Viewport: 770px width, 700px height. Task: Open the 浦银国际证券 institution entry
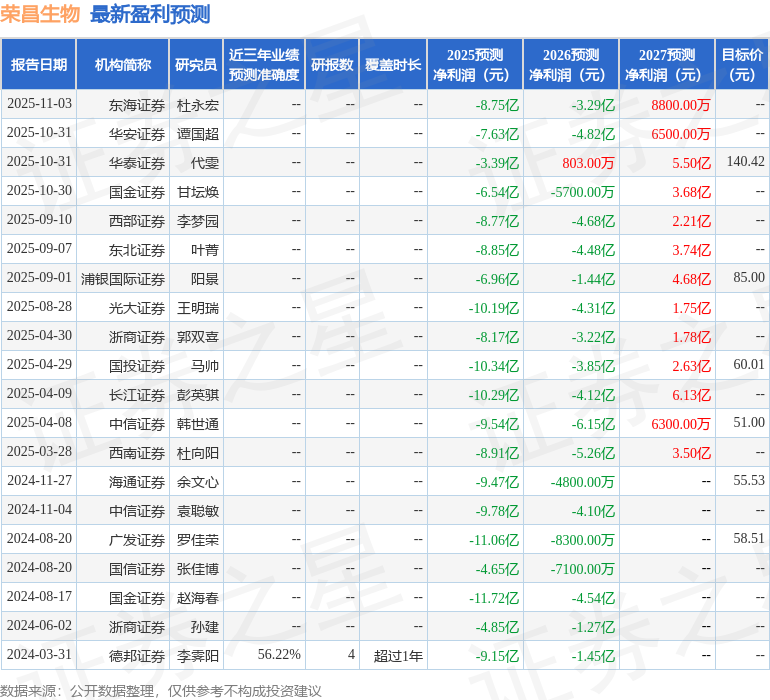(123, 278)
